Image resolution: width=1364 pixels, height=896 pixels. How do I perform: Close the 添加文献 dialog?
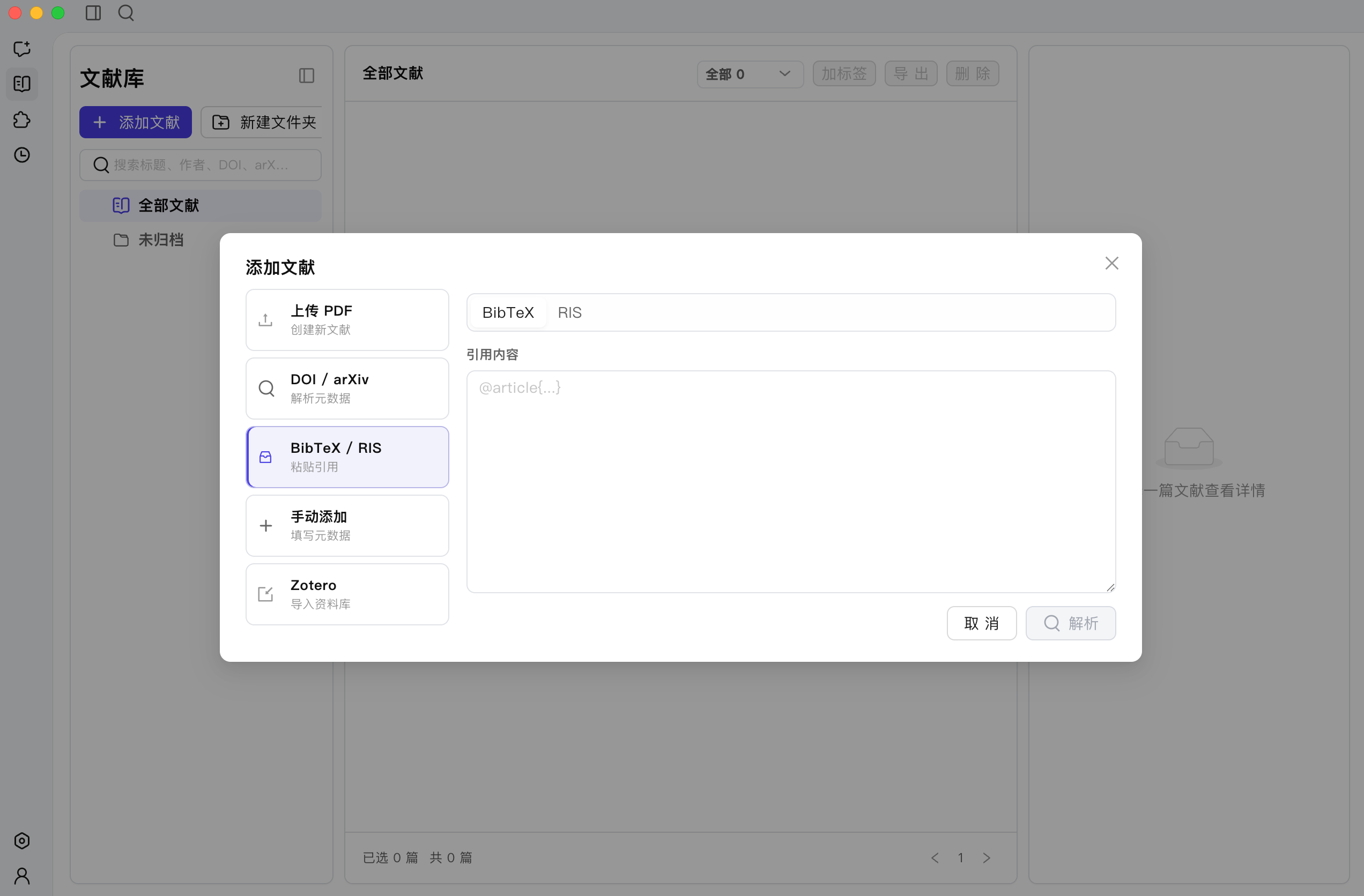click(x=1112, y=263)
